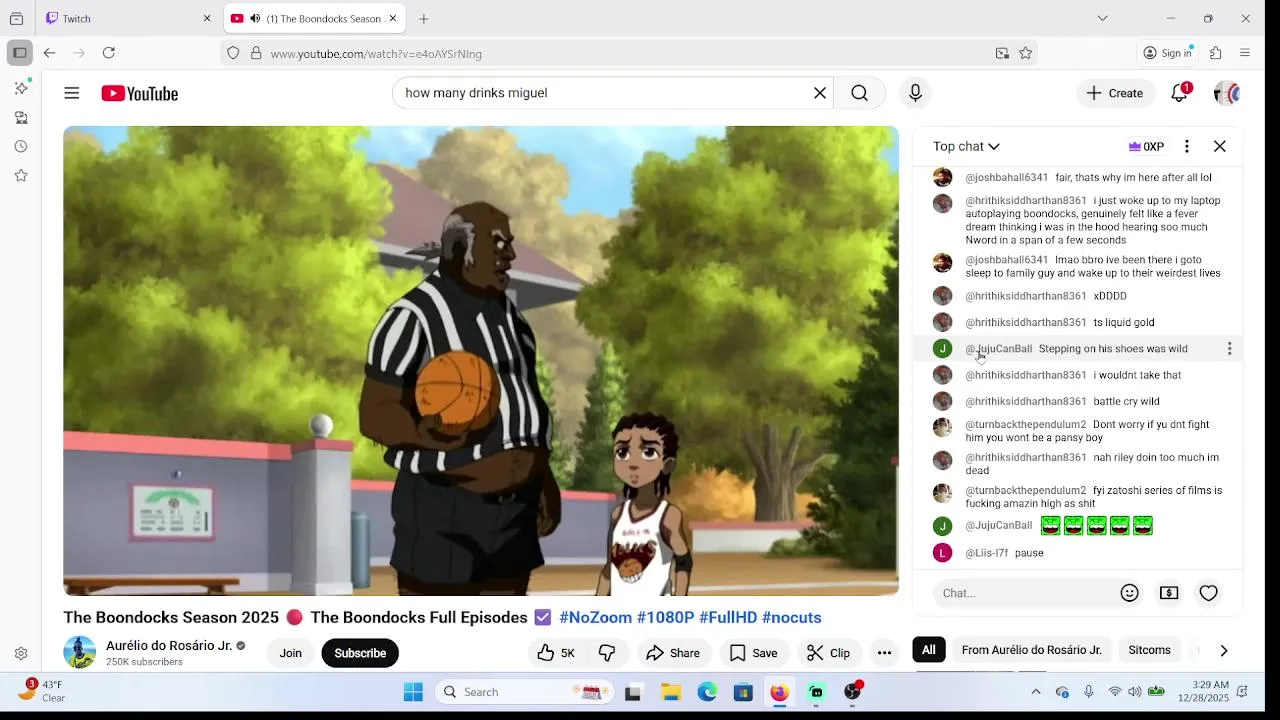Open the Create button
The height and width of the screenshot is (720, 1280).
click(x=1115, y=93)
